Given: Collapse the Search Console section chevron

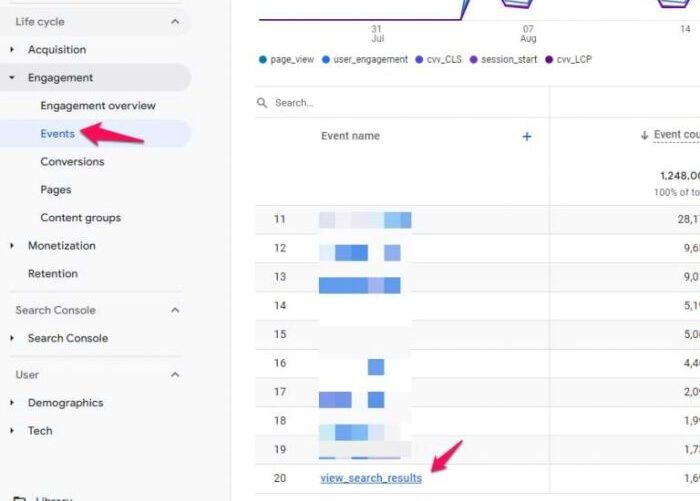Looking at the screenshot, I should (x=175, y=310).
